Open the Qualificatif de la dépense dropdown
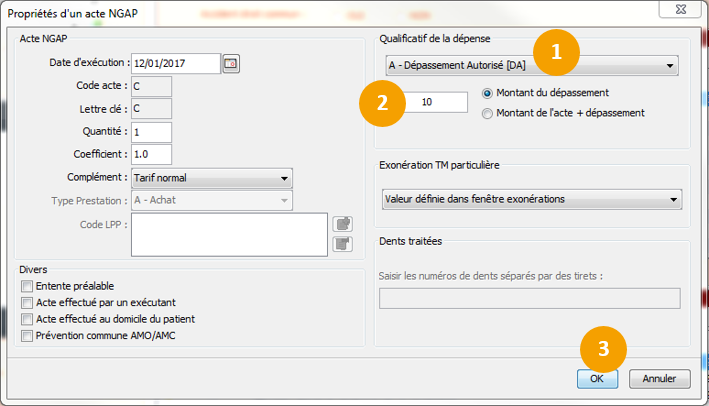709x406 pixels. [x=532, y=67]
